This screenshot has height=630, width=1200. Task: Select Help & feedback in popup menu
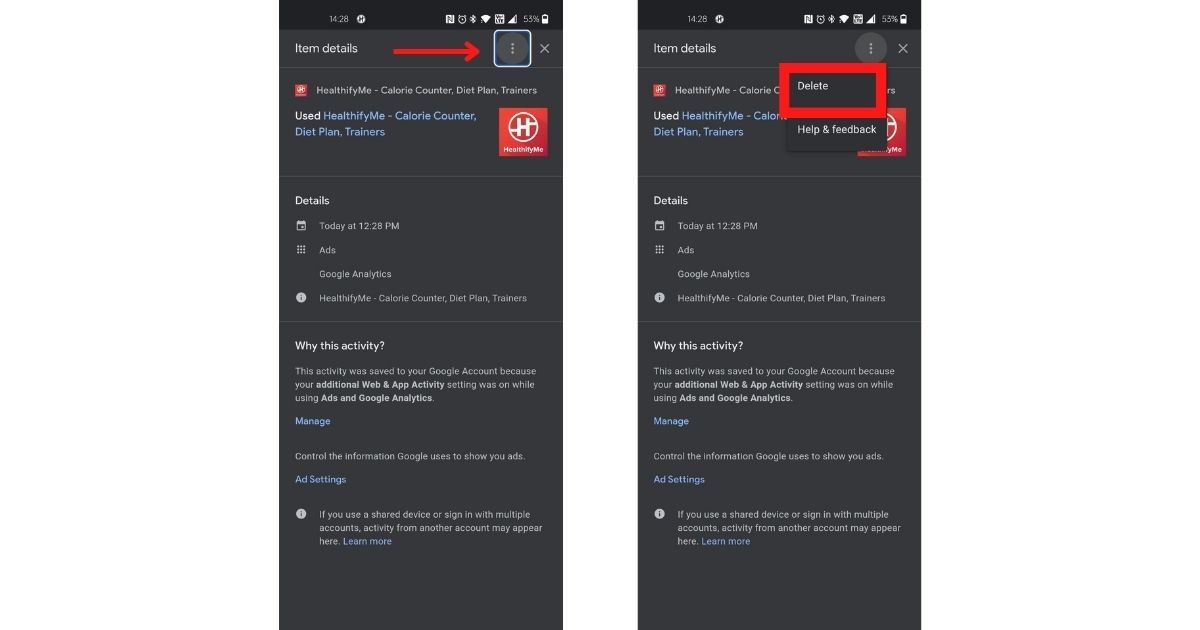tap(837, 129)
